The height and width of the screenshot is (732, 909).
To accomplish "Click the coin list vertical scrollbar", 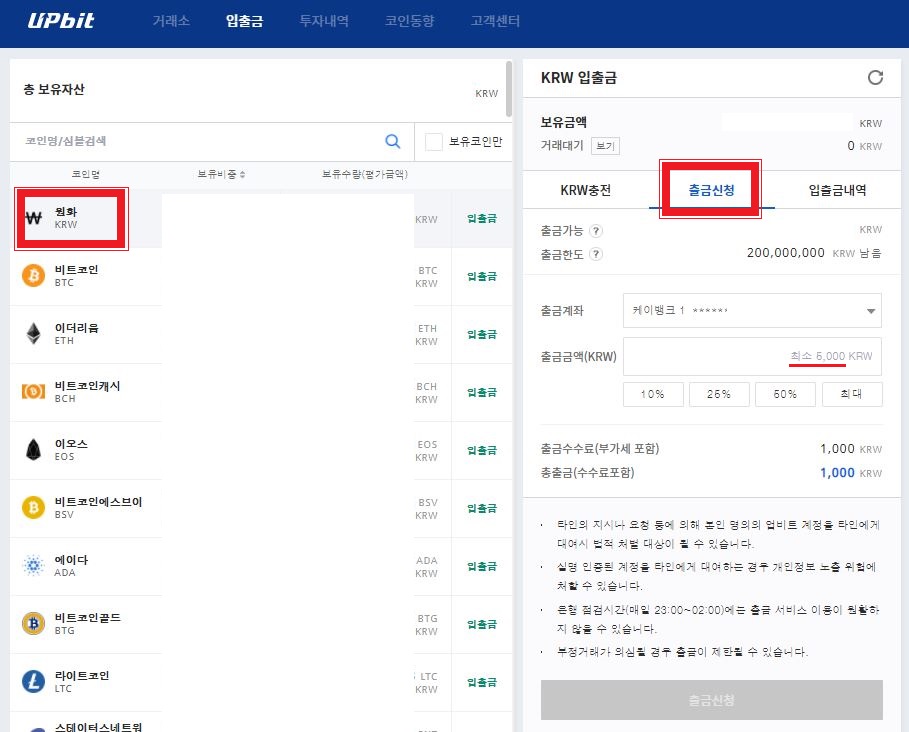I will coord(508,89).
